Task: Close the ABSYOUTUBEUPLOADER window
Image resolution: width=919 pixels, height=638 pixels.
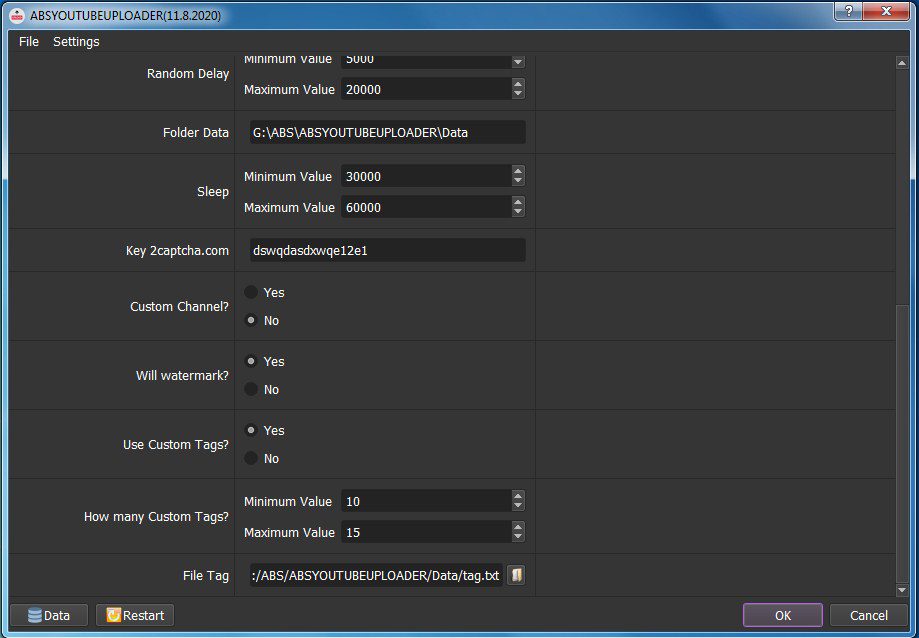Action: [x=887, y=11]
